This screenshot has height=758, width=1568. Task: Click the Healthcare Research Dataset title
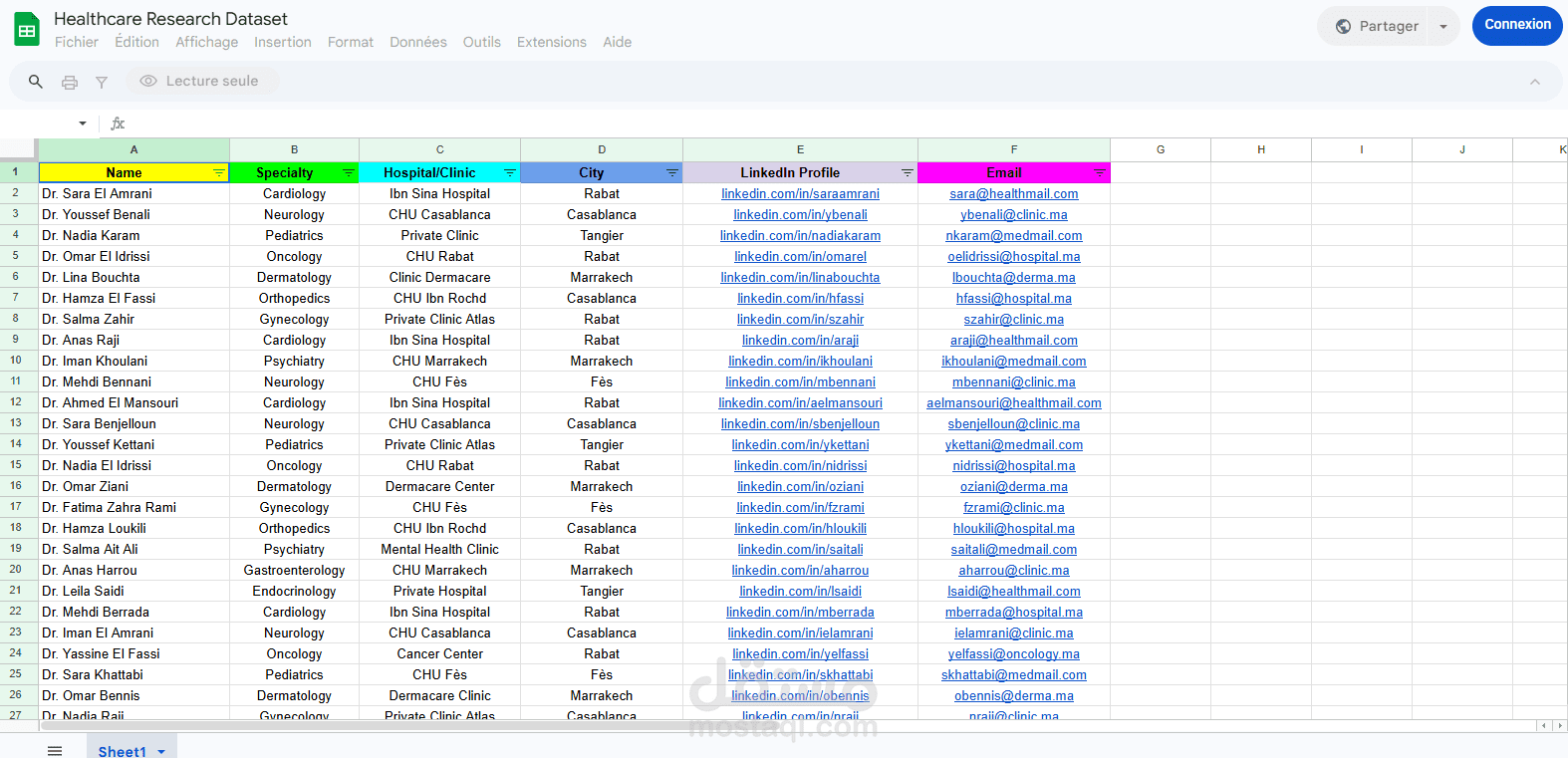point(170,19)
